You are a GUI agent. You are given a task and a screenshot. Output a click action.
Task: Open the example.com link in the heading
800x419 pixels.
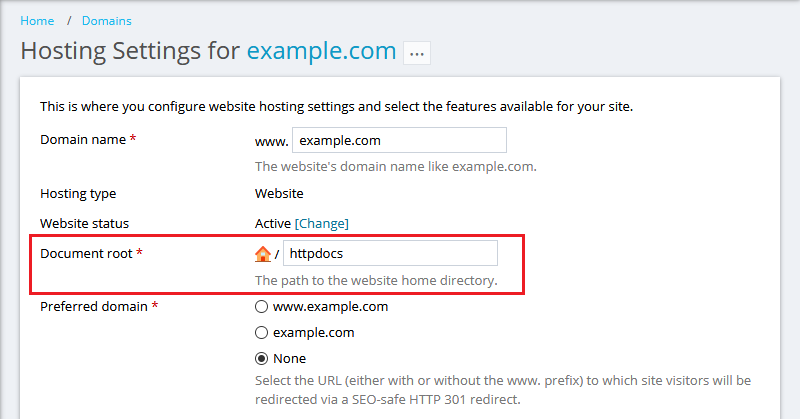click(321, 51)
